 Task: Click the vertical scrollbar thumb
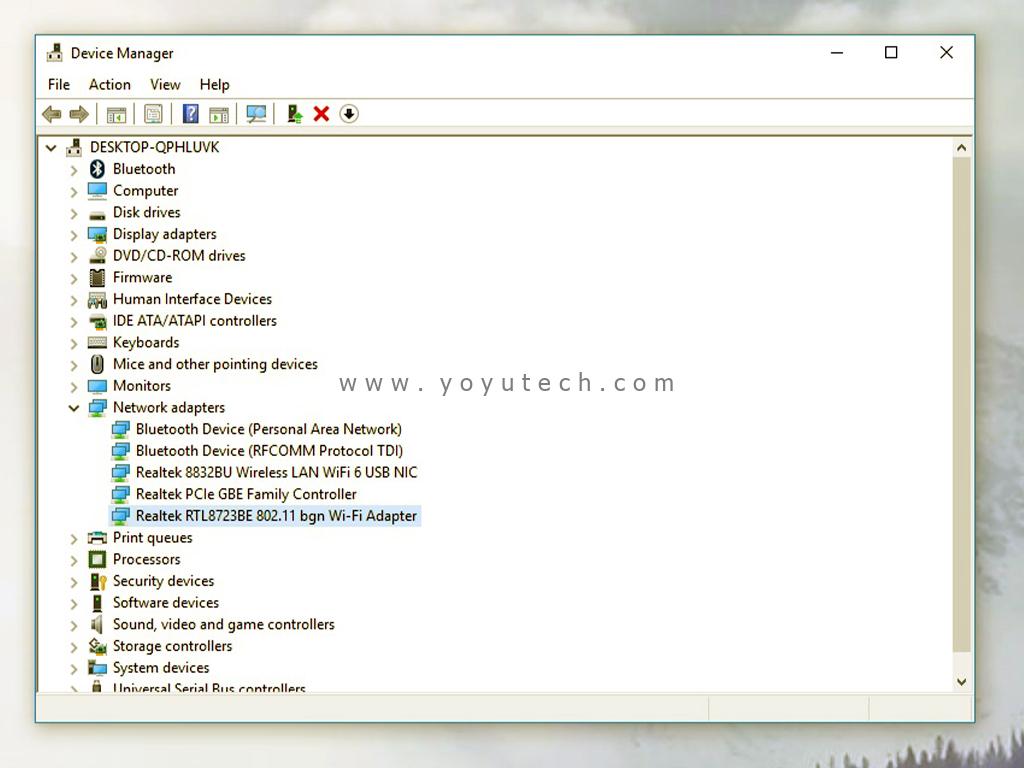click(x=961, y=404)
